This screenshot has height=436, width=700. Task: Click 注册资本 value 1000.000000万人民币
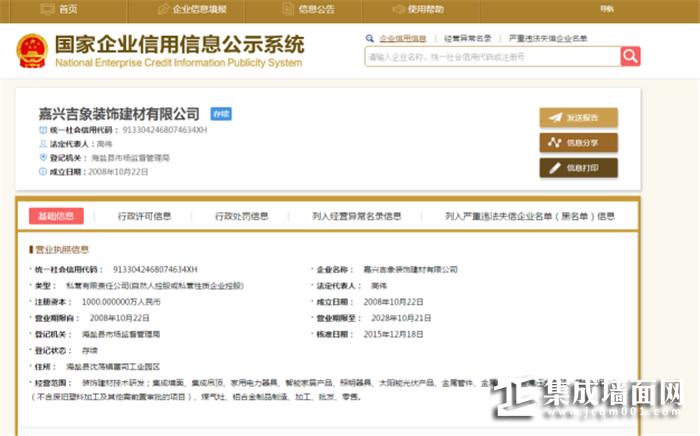[x=121, y=302]
